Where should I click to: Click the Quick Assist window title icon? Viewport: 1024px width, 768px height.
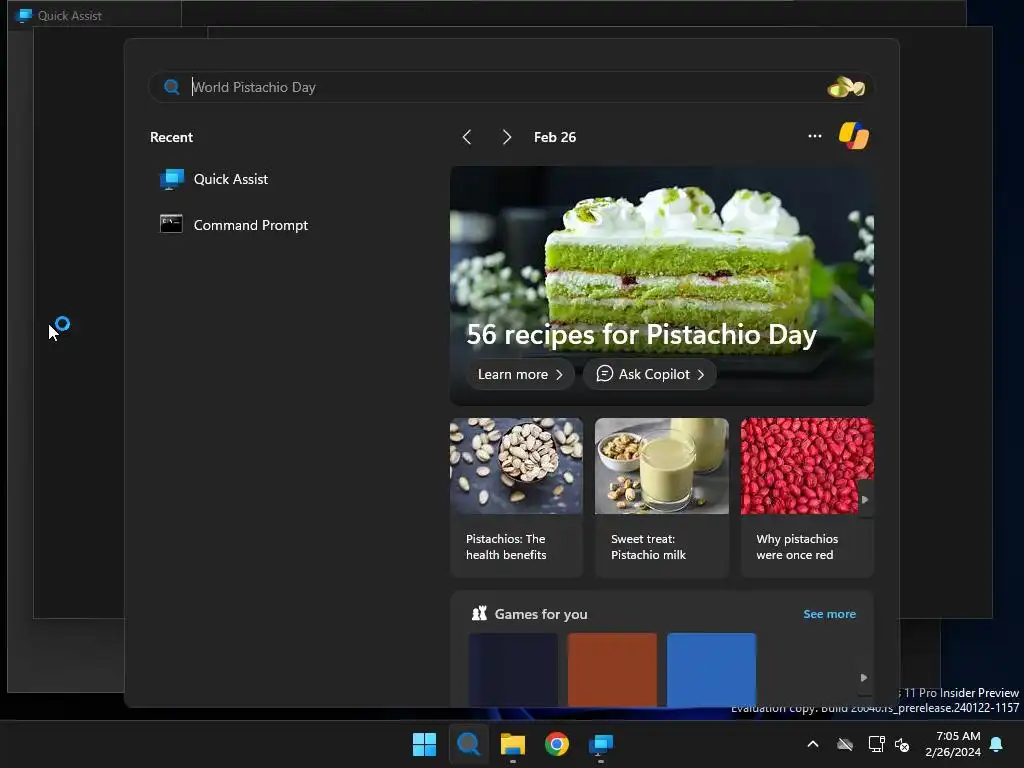pos(24,16)
